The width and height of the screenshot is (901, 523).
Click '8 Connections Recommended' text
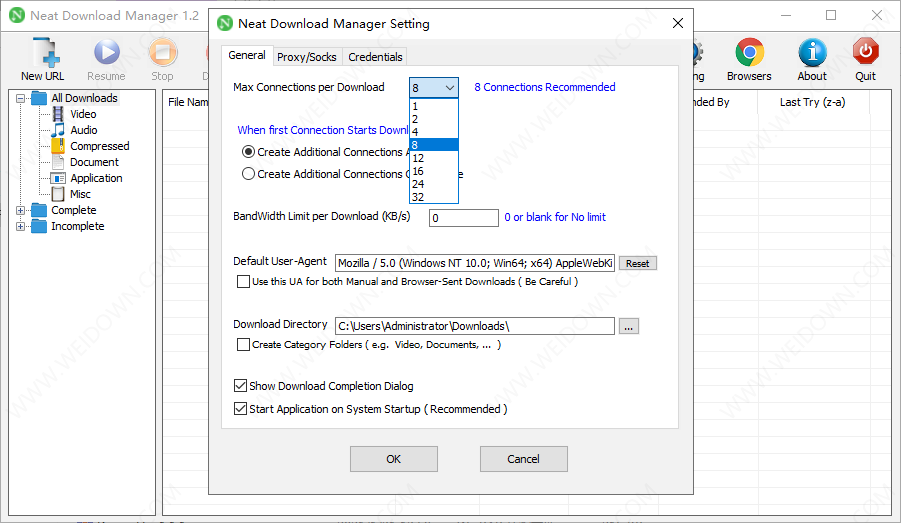(x=545, y=87)
